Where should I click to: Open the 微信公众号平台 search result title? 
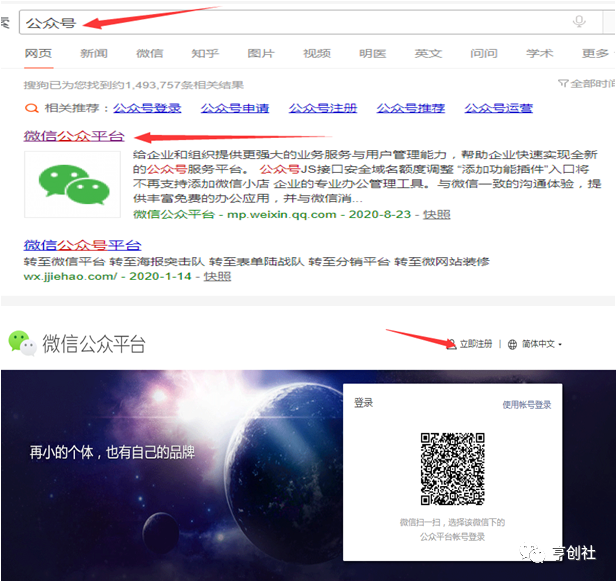click(x=82, y=245)
